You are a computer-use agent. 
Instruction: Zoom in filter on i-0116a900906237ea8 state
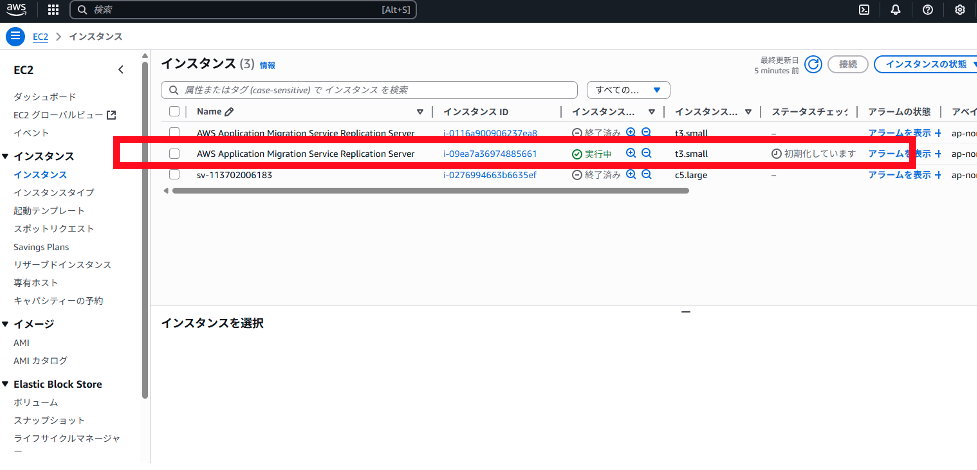[631, 132]
